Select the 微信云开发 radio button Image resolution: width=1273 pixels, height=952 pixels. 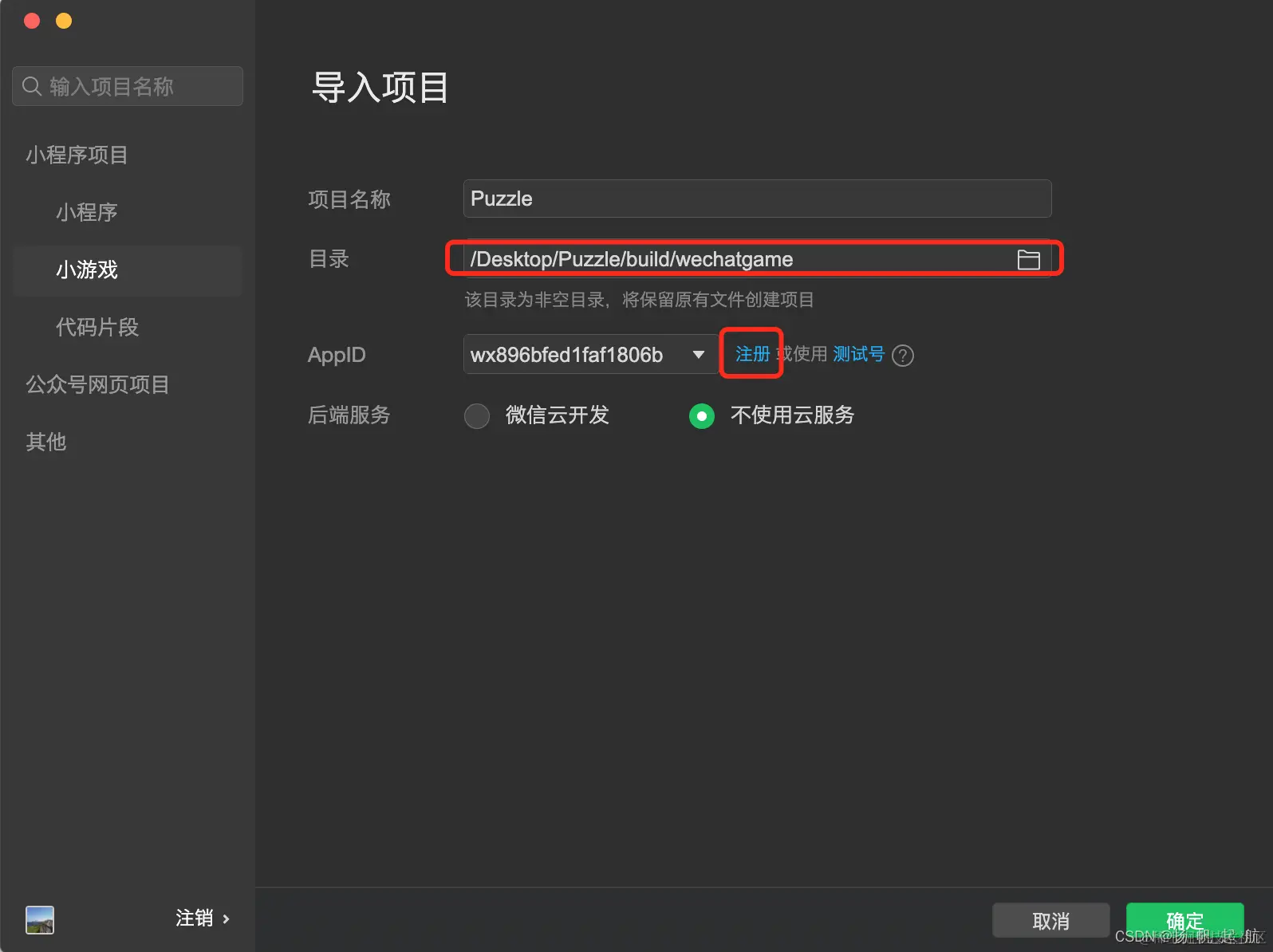point(477,415)
